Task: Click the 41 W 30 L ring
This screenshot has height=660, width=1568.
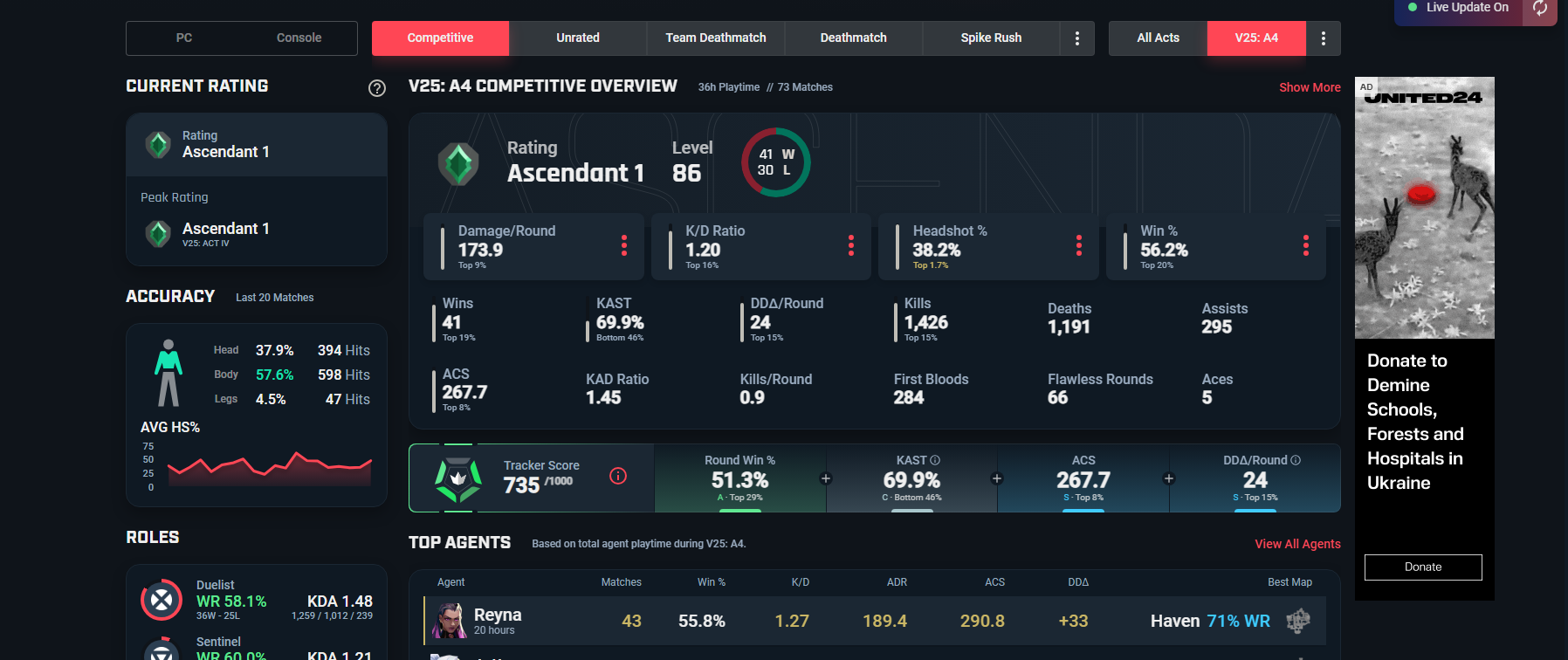Action: coord(775,162)
